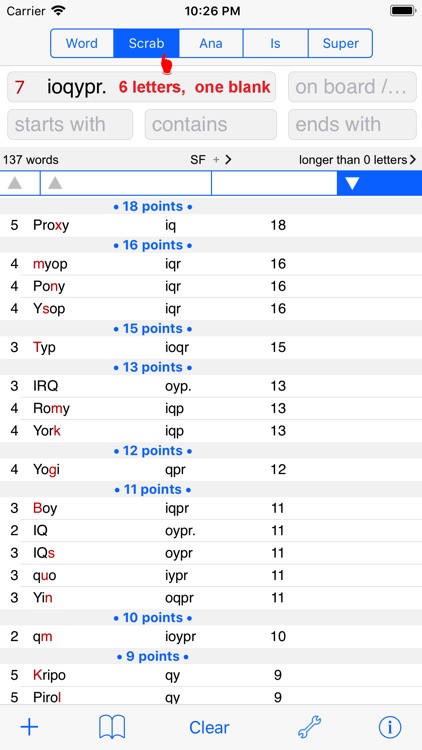Select the Is tab
Viewport: 422px width, 750px height.
click(276, 43)
